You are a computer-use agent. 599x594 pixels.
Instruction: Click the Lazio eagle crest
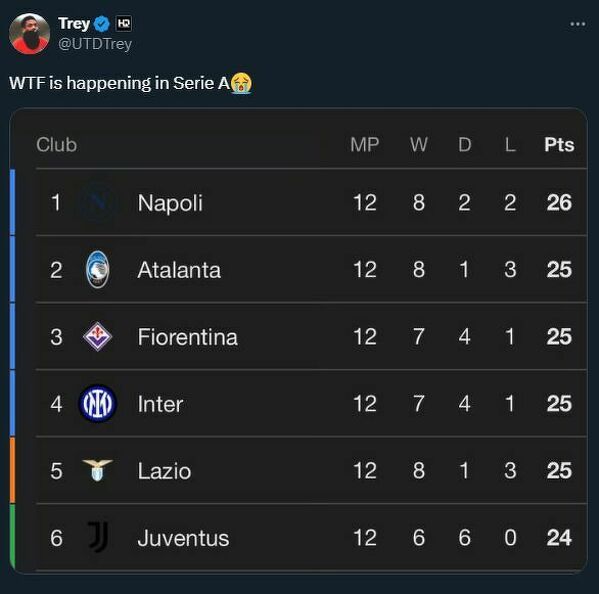97,470
